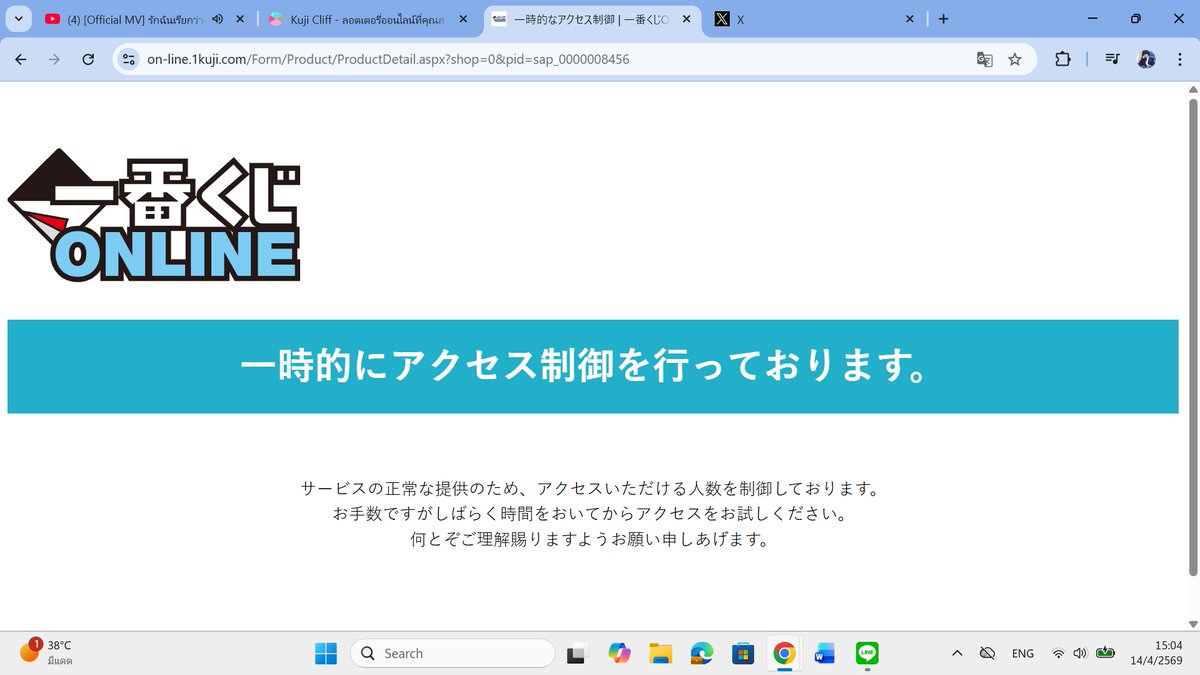This screenshot has height=675, width=1200.
Task: Select the 一時的なアクセス制御 tab
Action: pos(592,18)
